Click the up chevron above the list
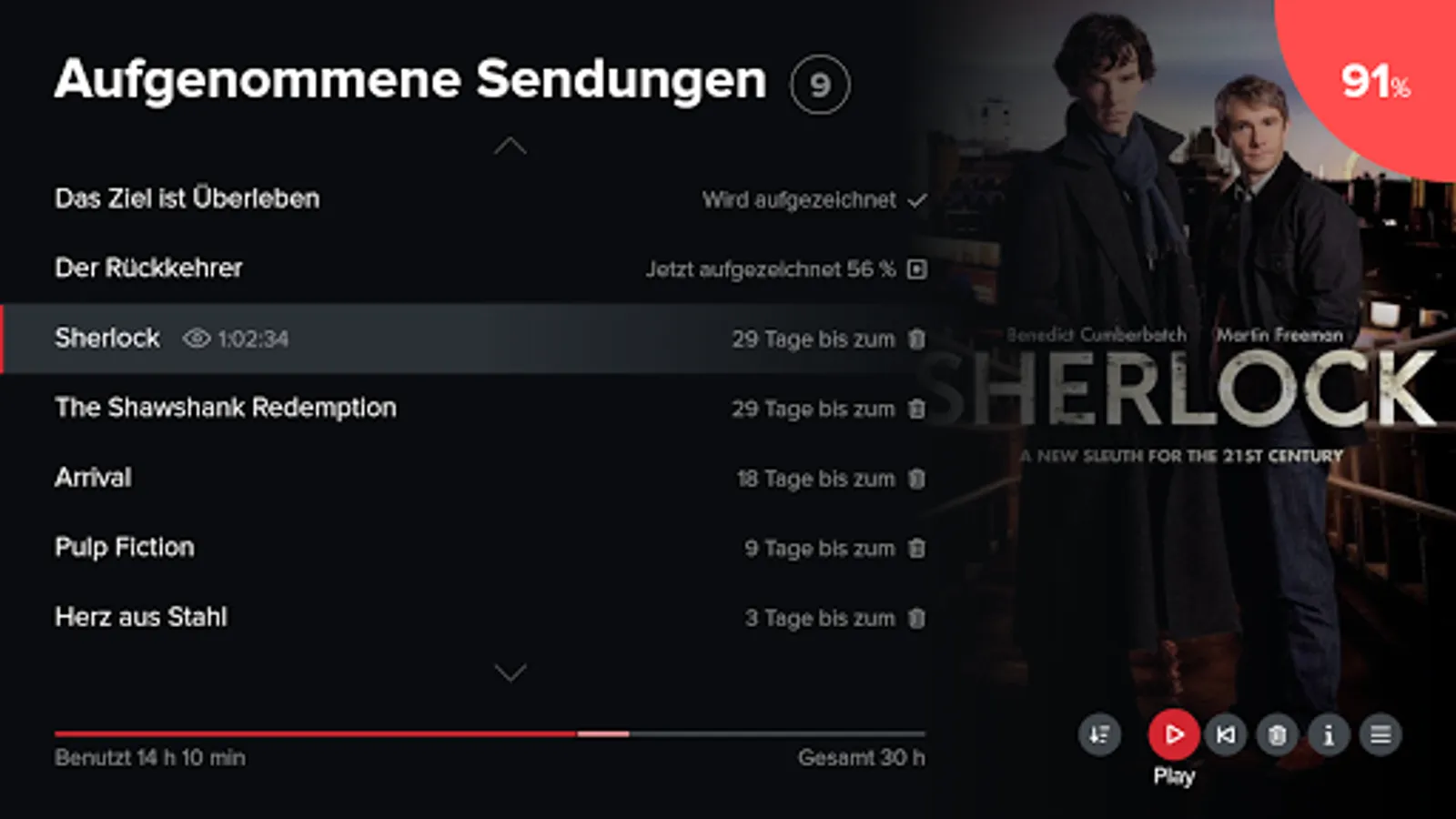1456x819 pixels. point(510,146)
